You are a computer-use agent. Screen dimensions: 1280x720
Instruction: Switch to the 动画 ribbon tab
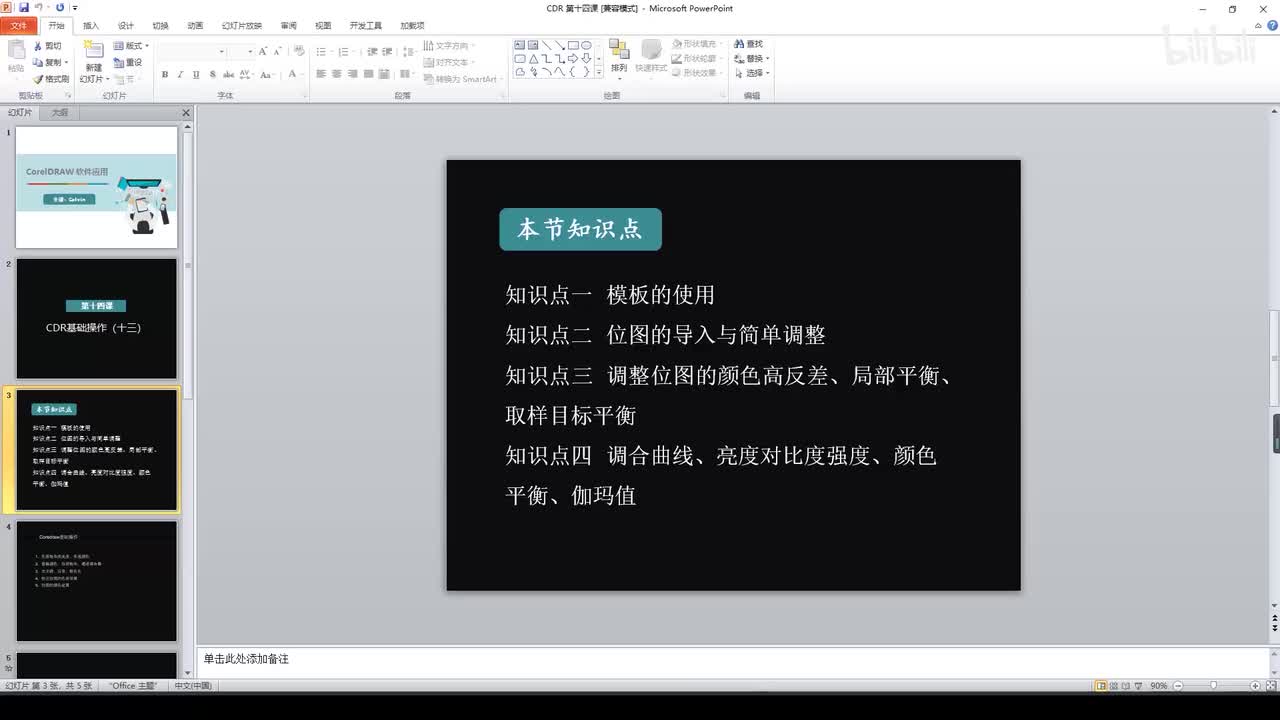point(195,26)
